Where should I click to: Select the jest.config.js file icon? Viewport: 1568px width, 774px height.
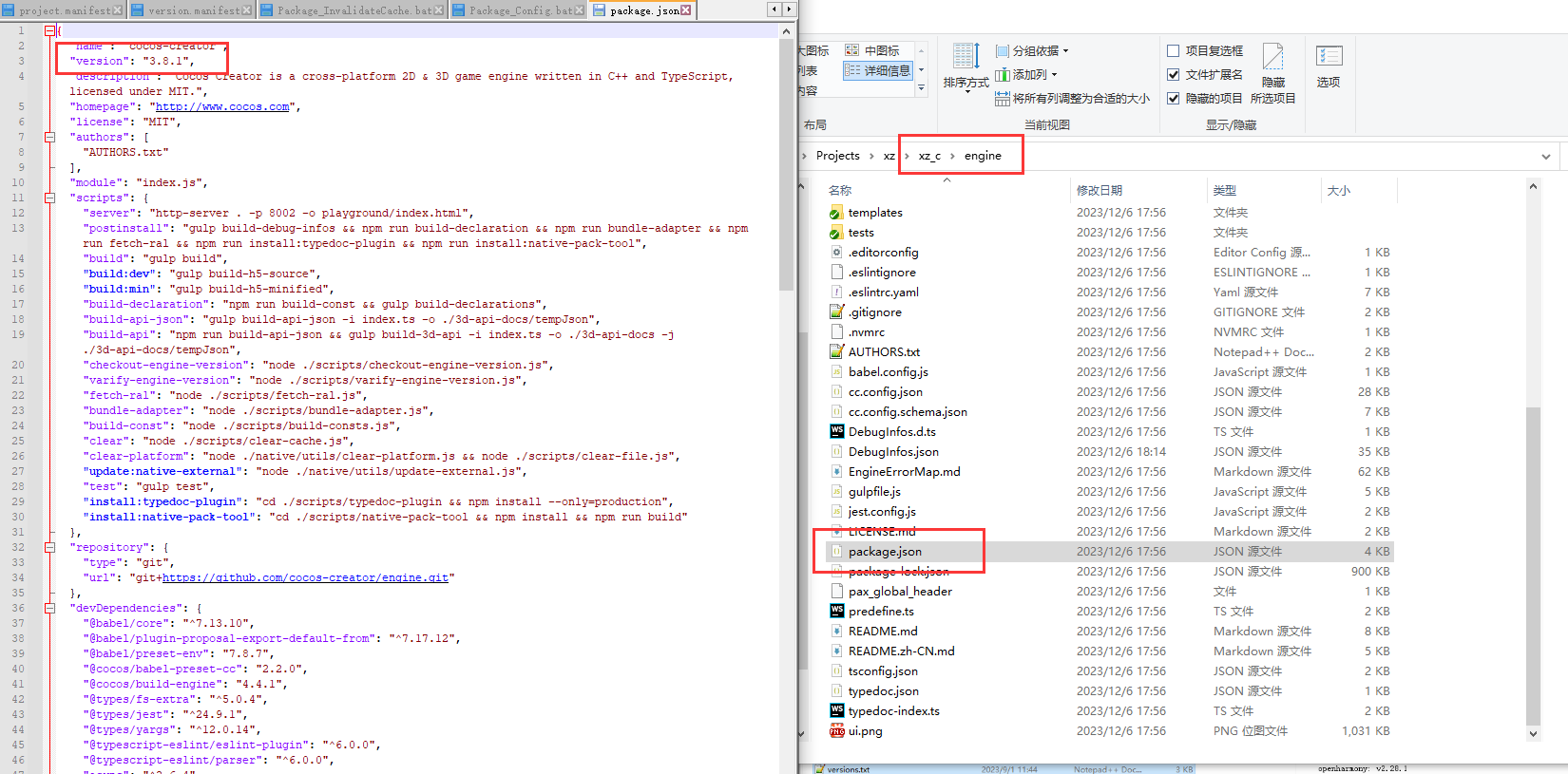tap(836, 512)
